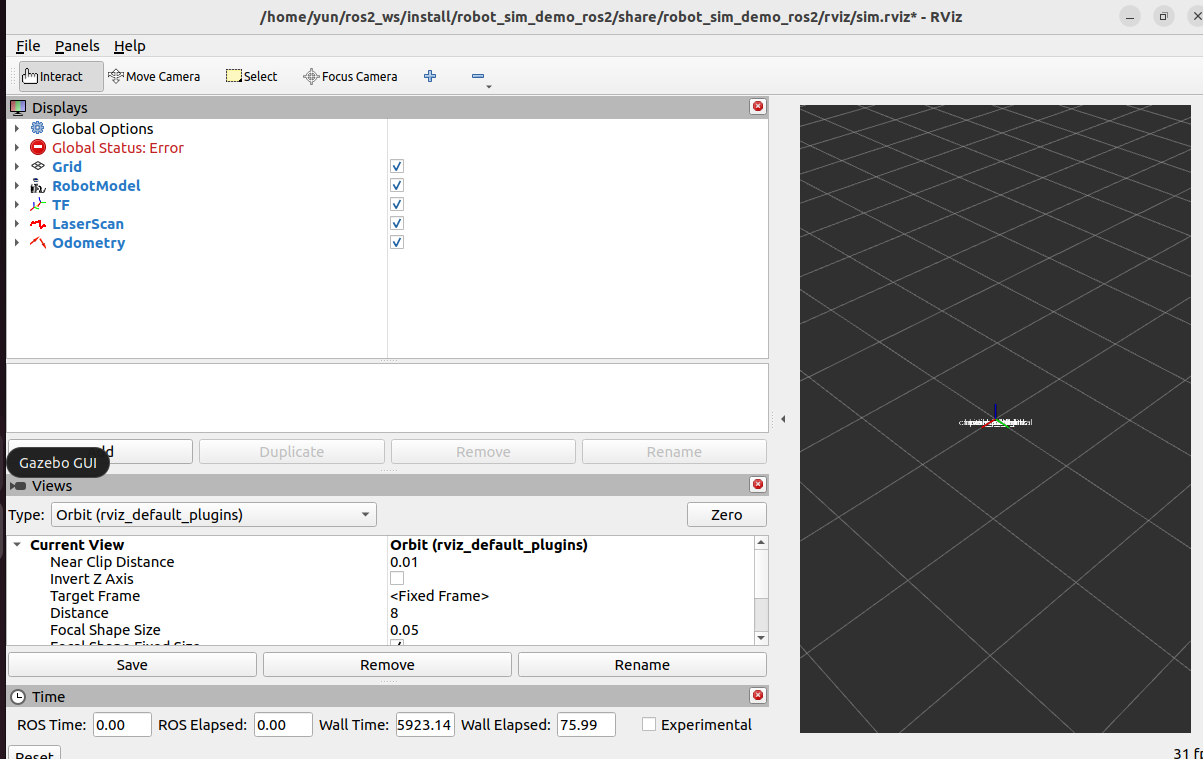The height and width of the screenshot is (759, 1203).
Task: Open the File menu
Action: coord(28,46)
